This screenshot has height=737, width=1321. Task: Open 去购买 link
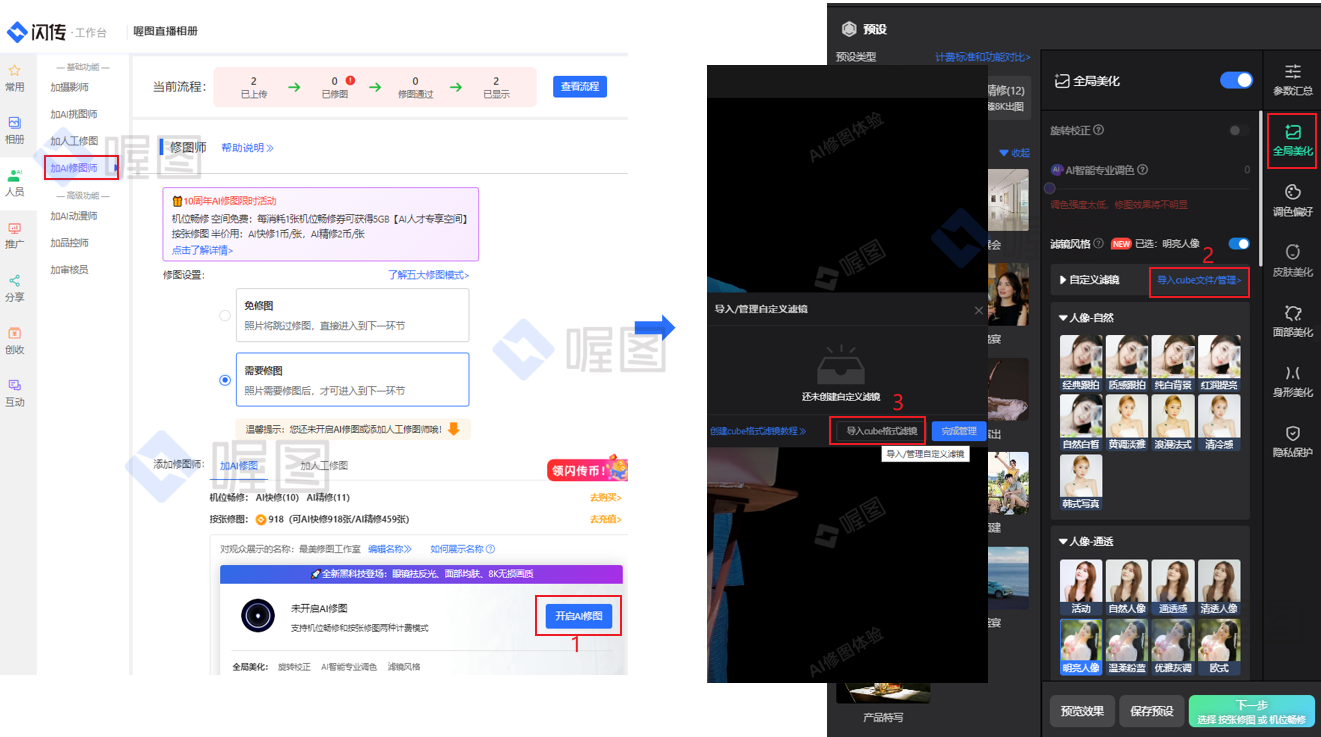click(605, 497)
